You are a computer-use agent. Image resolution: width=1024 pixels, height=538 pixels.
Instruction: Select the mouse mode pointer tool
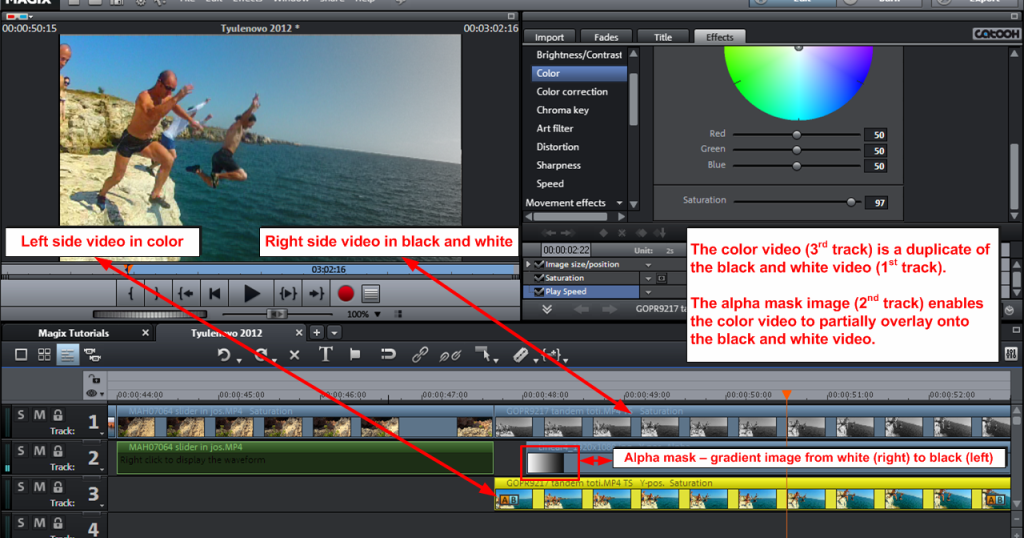coord(483,355)
